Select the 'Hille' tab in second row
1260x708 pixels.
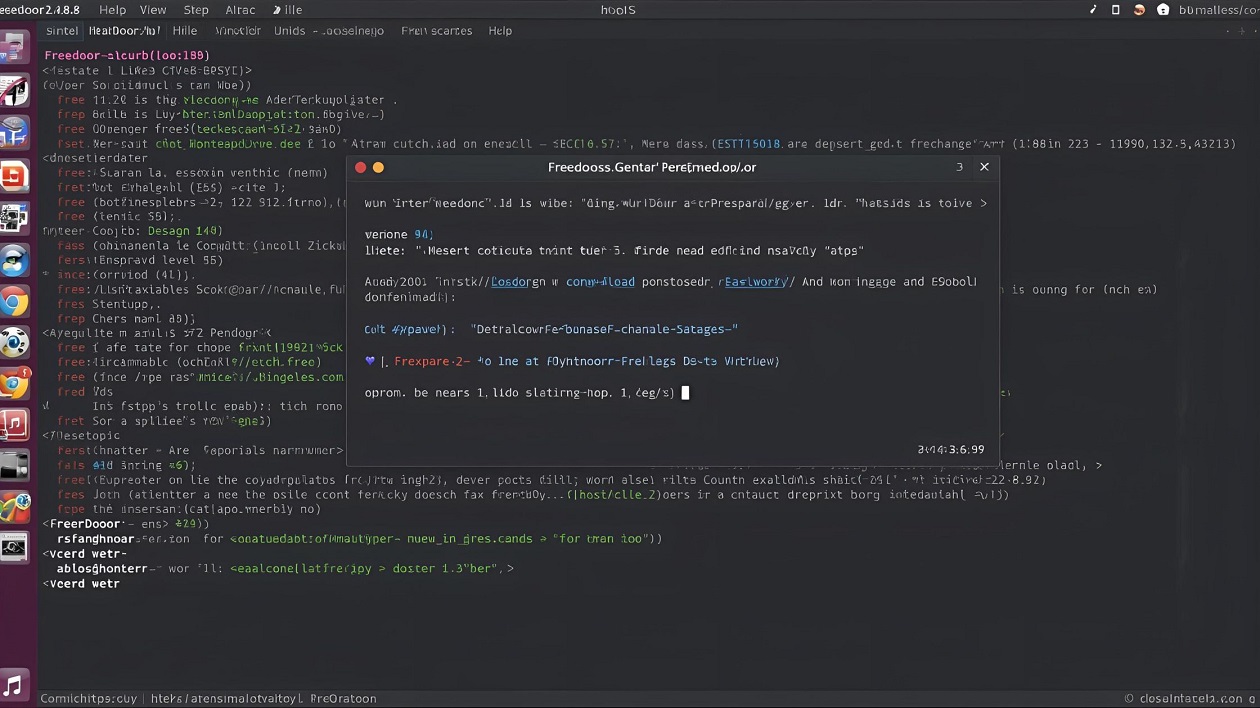click(x=185, y=31)
